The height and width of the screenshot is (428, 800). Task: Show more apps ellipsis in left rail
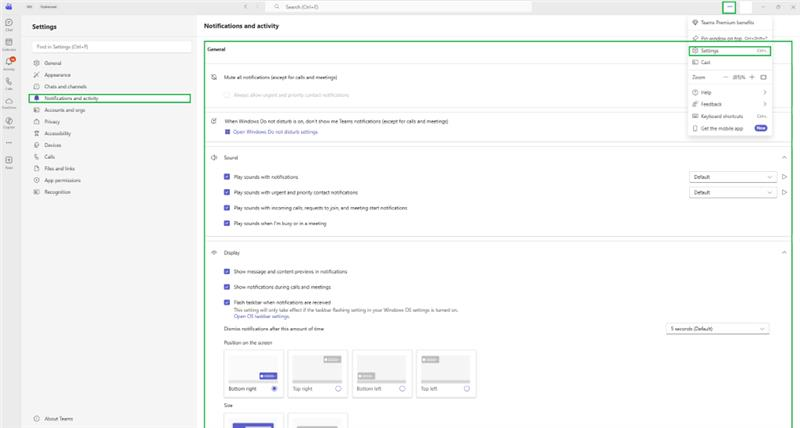[x=9, y=143]
